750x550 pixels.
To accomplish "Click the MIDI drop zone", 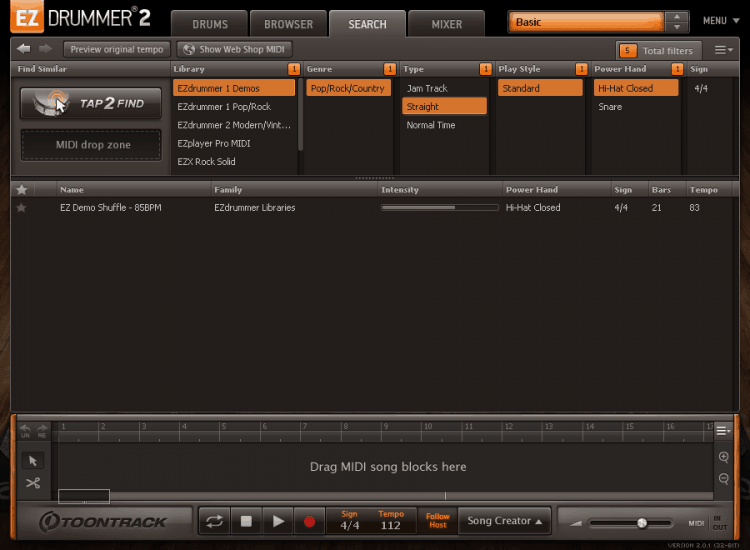I will [91, 144].
